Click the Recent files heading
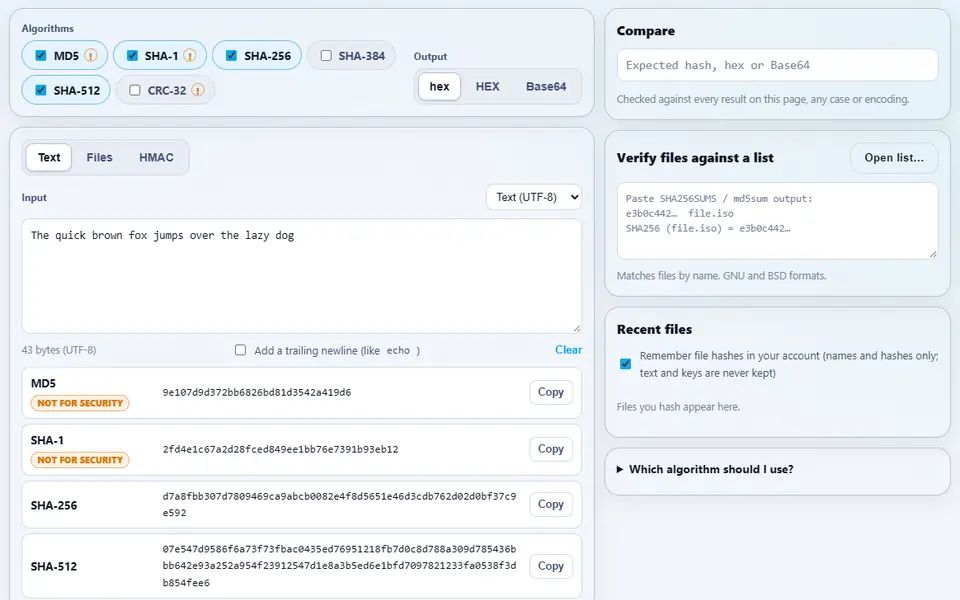960x600 pixels. pos(654,329)
